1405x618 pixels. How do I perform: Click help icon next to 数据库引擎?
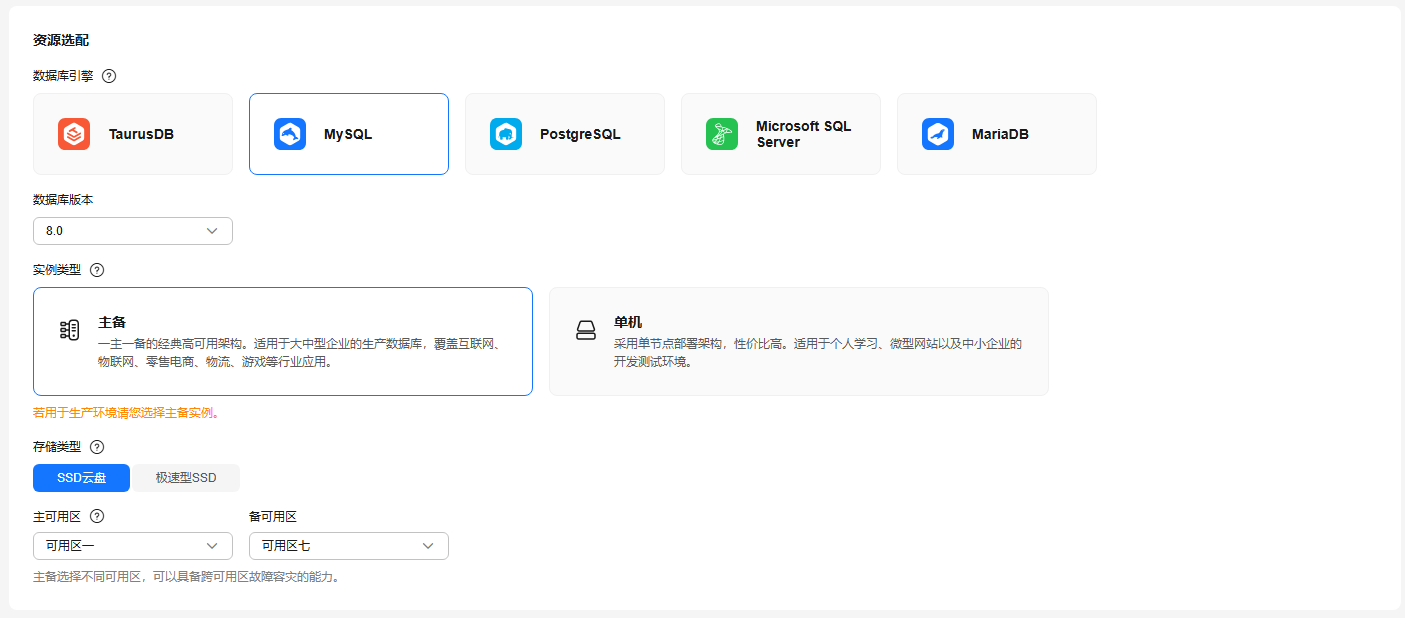click(109, 76)
